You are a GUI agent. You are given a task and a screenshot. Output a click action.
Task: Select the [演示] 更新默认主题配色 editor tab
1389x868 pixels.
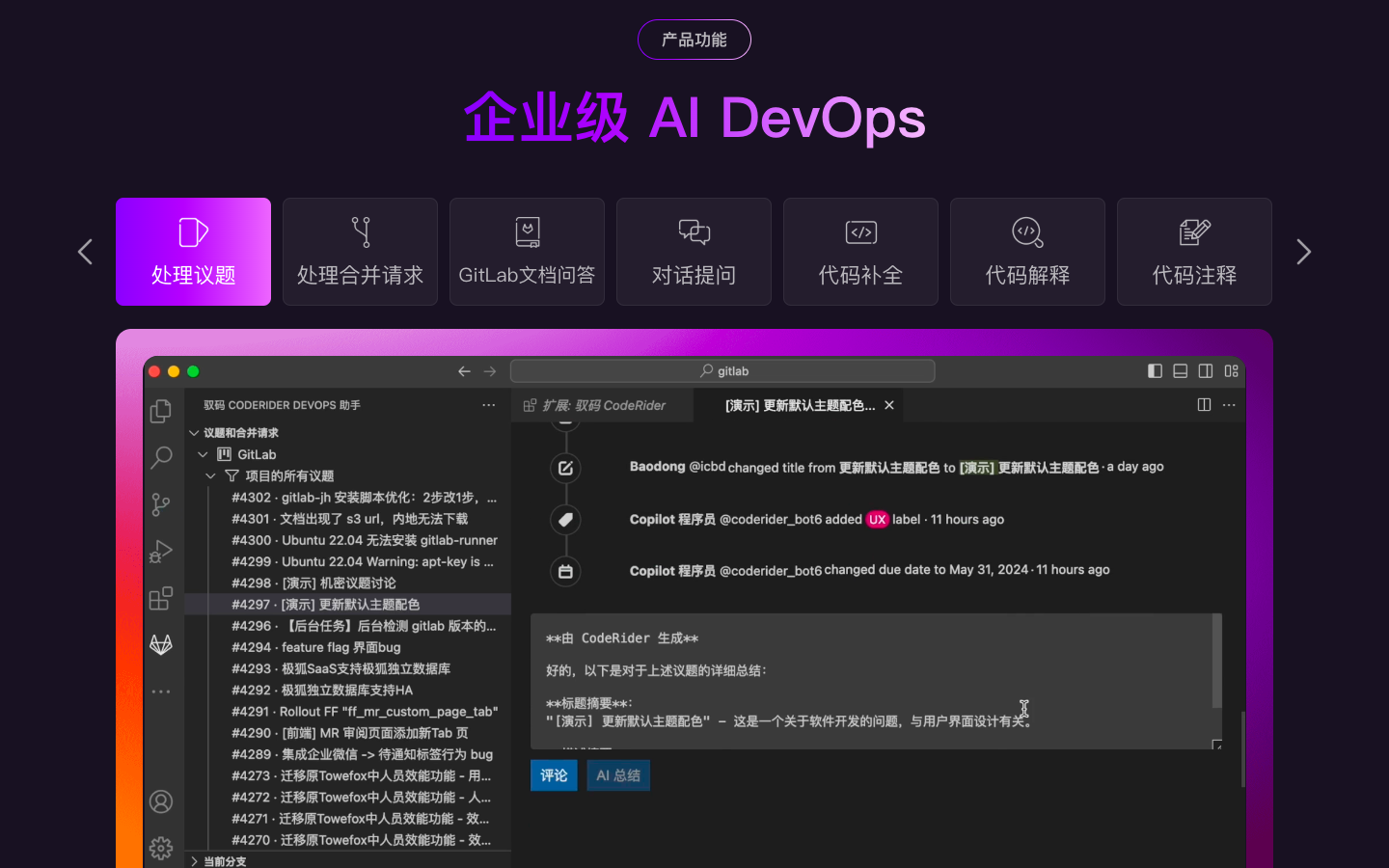(800, 405)
